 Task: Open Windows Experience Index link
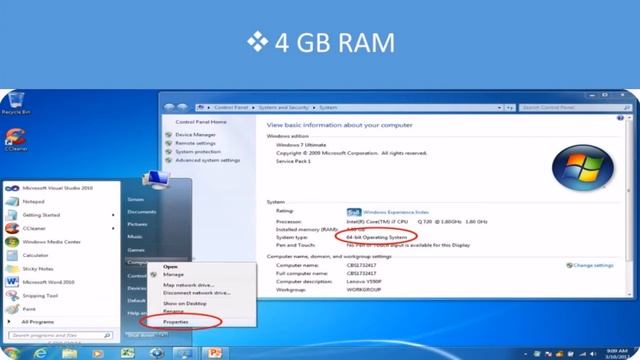tap(396, 212)
